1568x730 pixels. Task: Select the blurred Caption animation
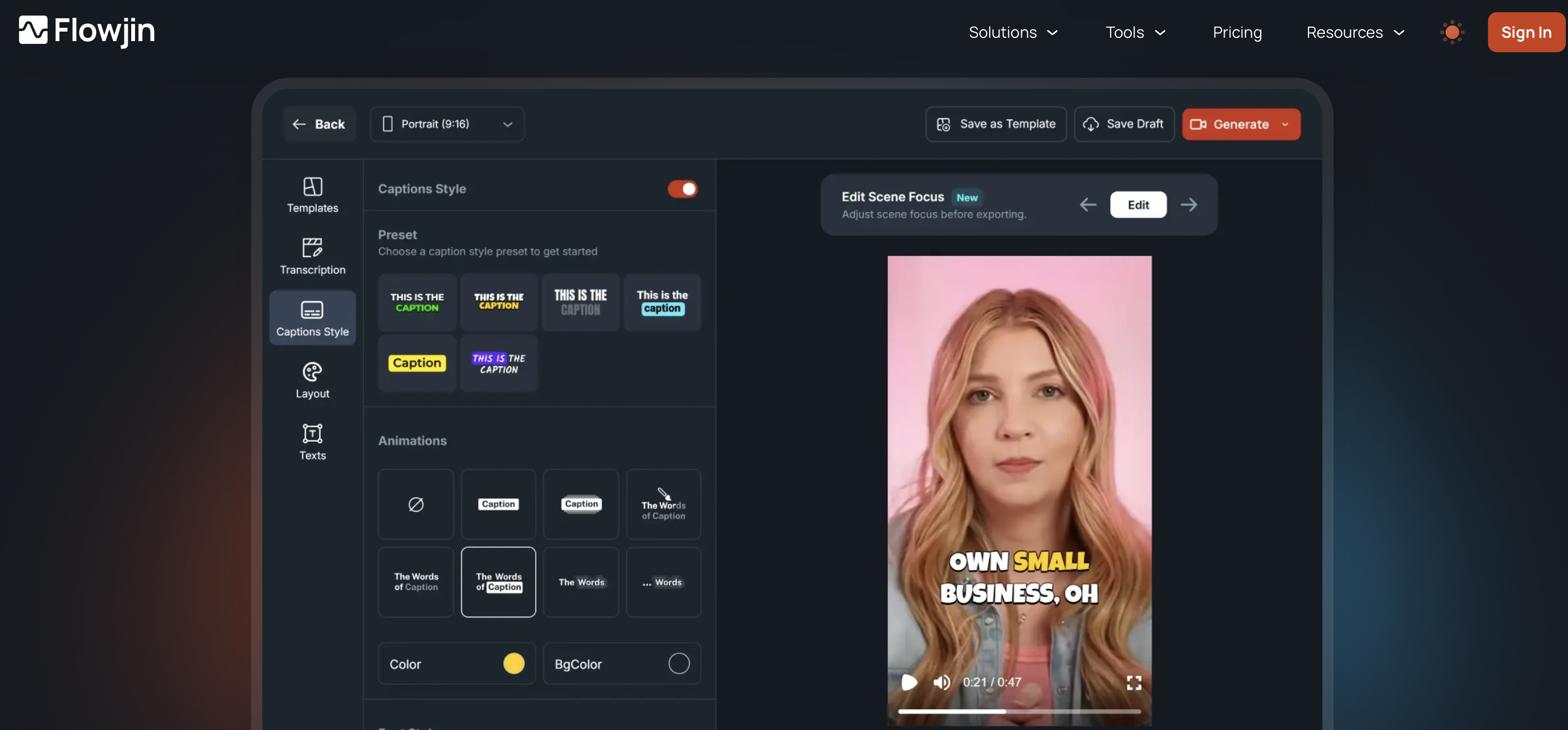pyautogui.click(x=581, y=504)
